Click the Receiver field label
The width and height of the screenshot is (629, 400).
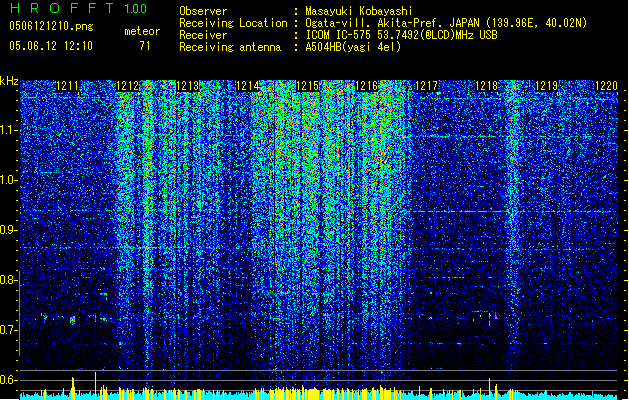[x=203, y=35]
